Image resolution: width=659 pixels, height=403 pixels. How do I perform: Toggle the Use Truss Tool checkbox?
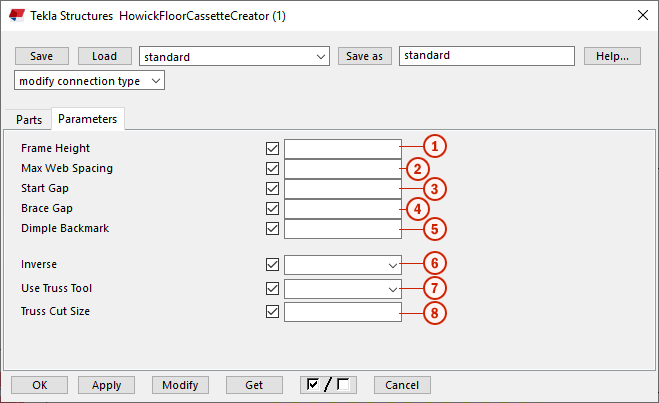point(272,289)
